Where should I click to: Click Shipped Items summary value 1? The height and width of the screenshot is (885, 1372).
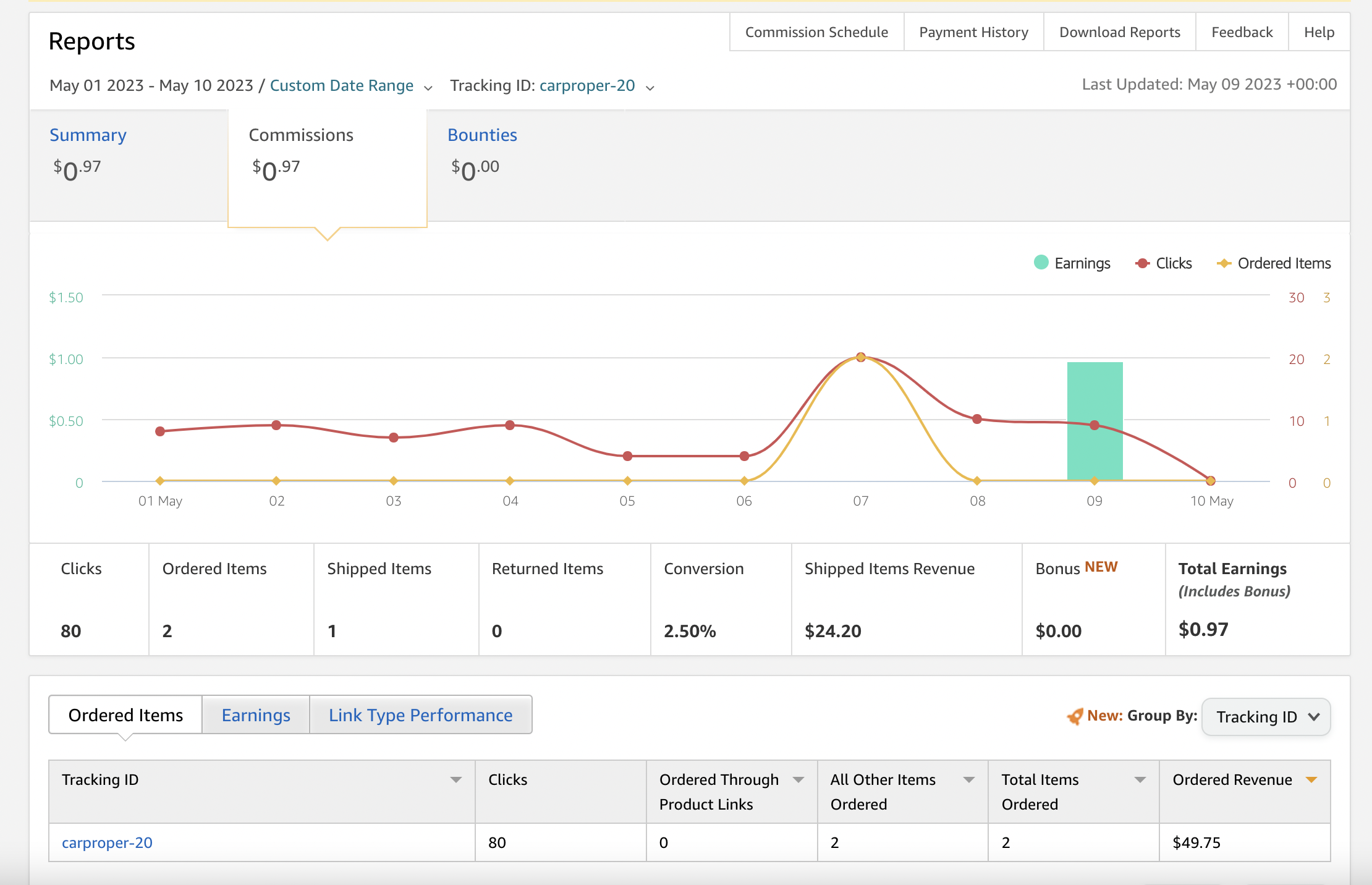click(332, 631)
